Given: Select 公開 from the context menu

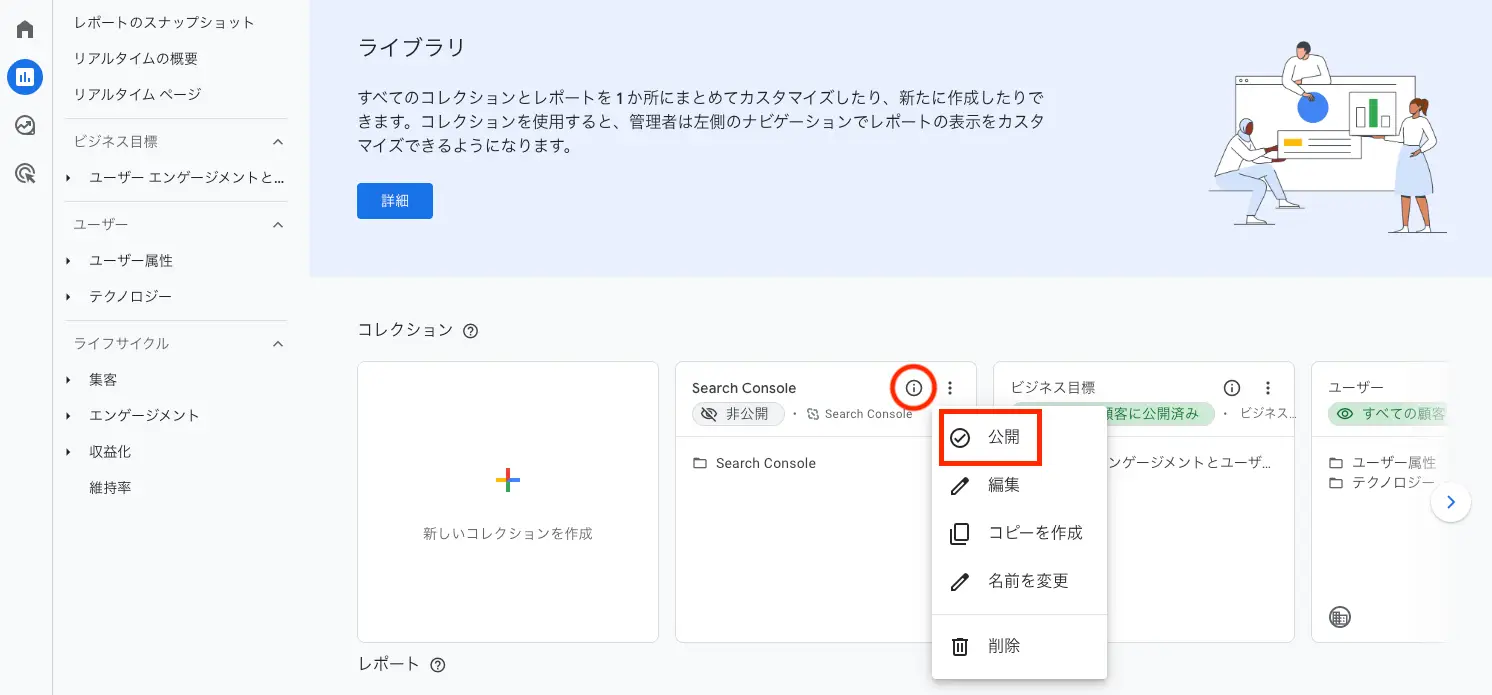Looking at the screenshot, I should (1003, 438).
